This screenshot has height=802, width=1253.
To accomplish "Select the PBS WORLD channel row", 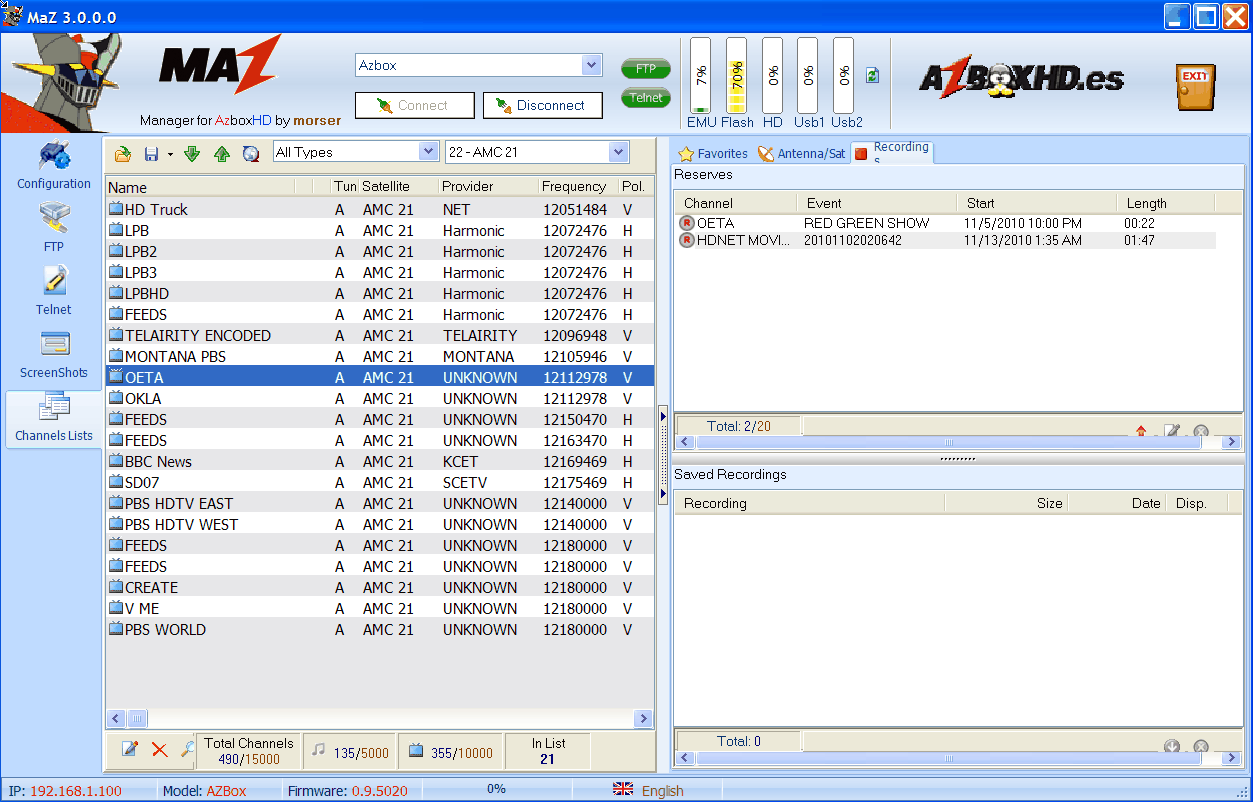I will coord(380,629).
